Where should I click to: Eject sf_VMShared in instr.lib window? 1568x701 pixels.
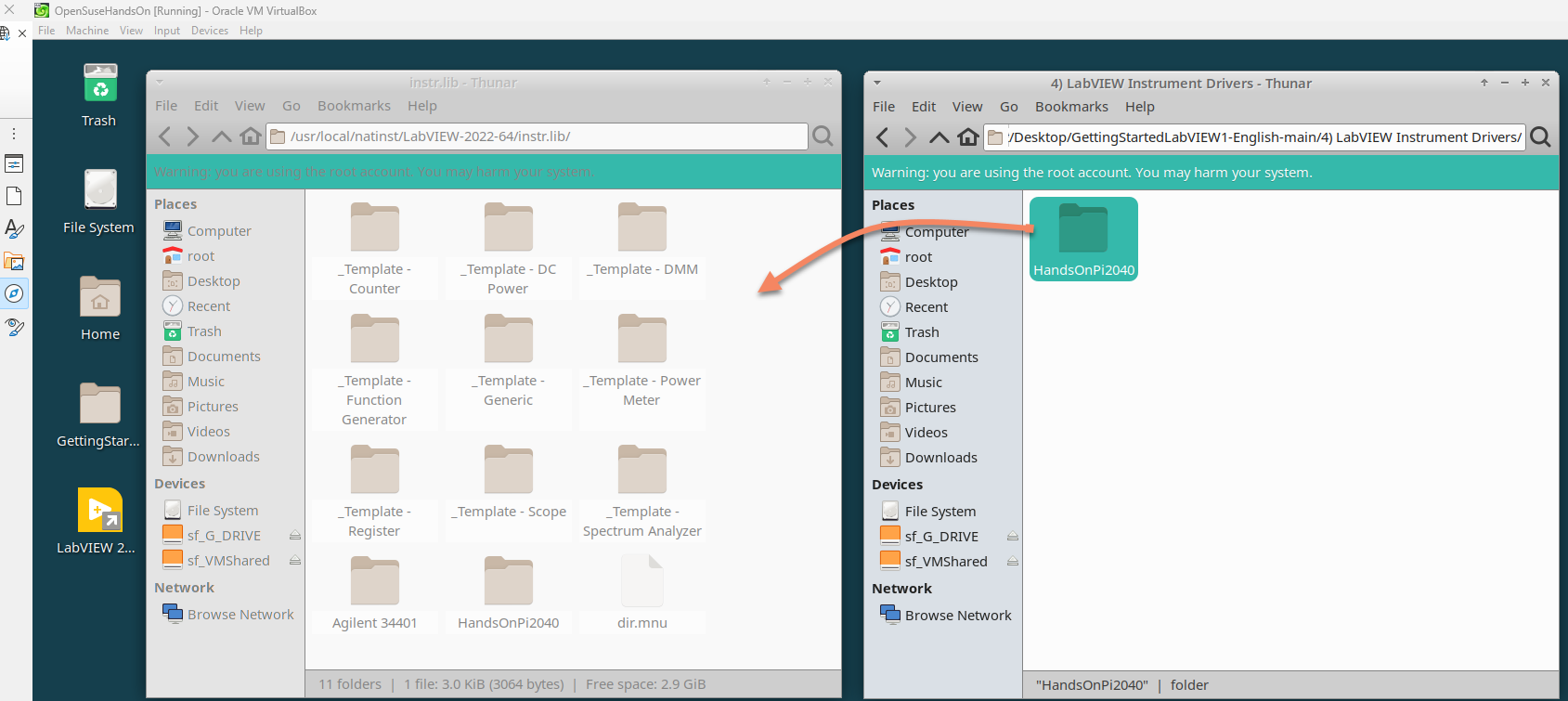tap(294, 561)
